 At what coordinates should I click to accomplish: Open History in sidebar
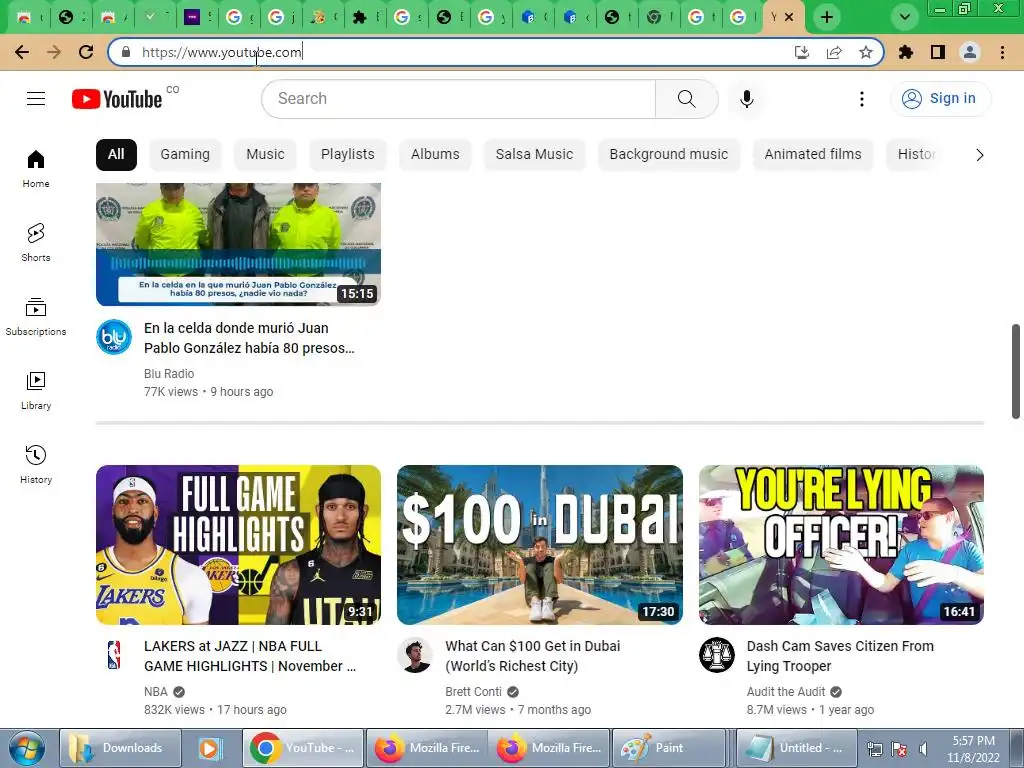click(36, 464)
